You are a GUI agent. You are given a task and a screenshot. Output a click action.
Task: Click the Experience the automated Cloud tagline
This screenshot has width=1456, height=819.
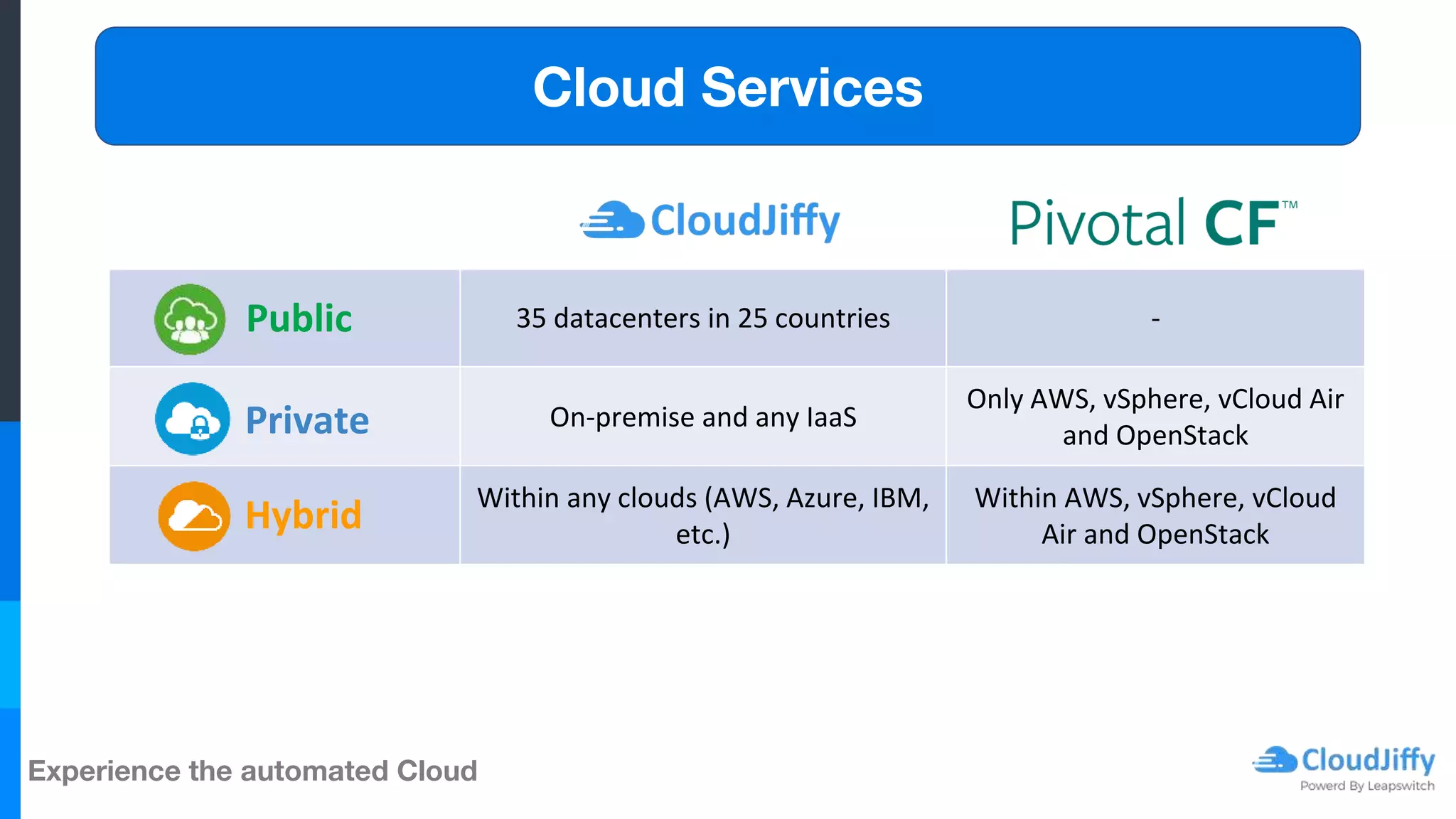click(252, 771)
